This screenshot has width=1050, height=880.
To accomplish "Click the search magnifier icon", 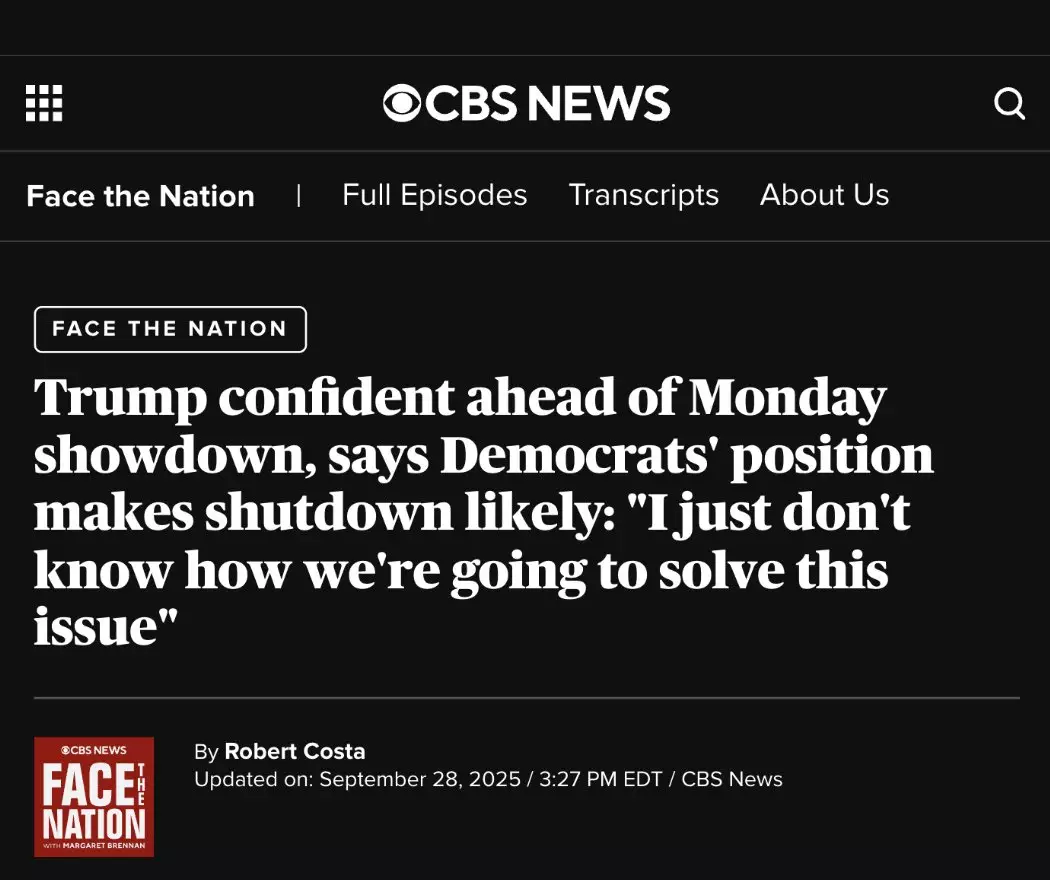I will click(x=1009, y=103).
